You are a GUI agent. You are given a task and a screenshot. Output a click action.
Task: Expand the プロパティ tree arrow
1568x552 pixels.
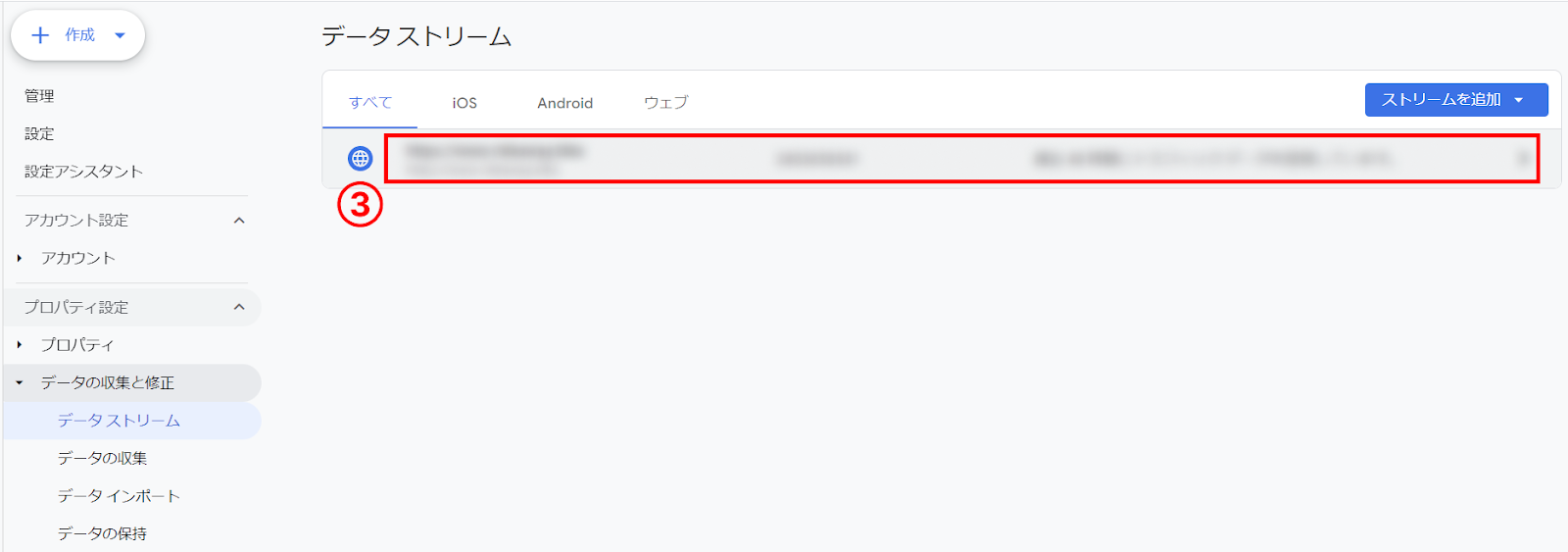tap(20, 345)
